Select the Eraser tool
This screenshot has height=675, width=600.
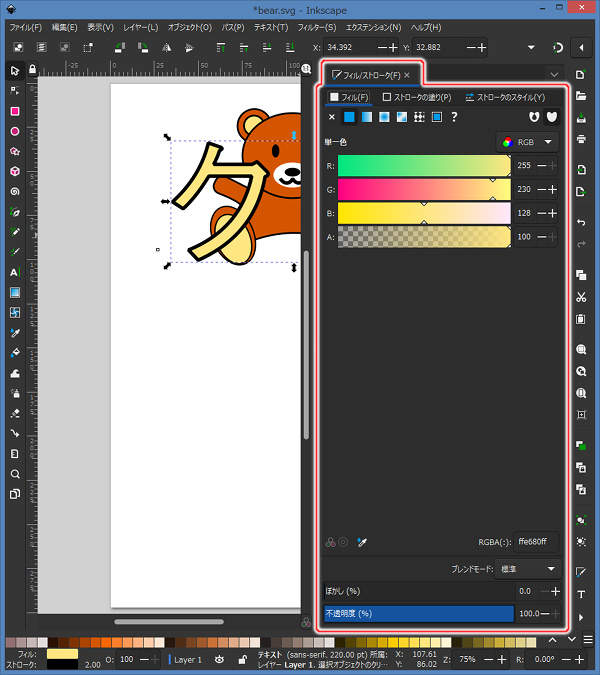[x=15, y=413]
